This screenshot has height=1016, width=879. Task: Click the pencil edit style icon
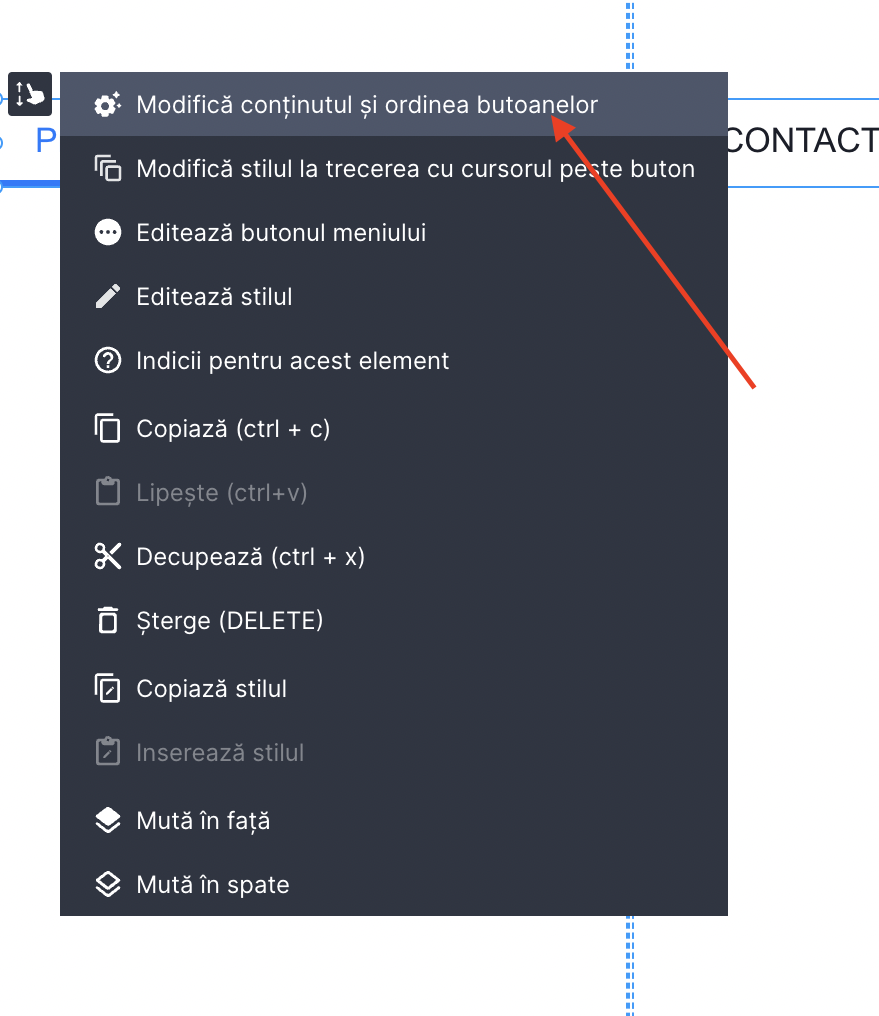[107, 297]
